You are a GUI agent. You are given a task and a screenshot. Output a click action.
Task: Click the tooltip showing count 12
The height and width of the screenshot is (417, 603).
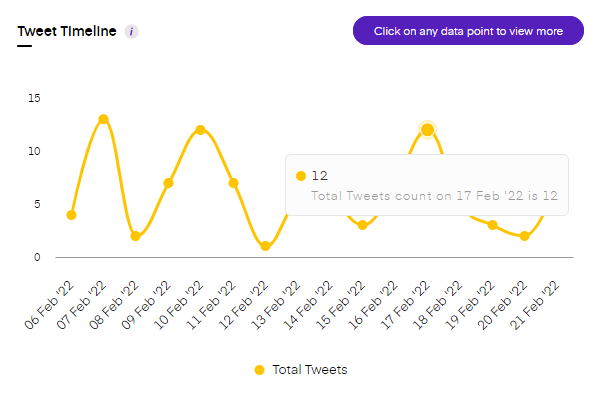pyautogui.click(x=427, y=185)
